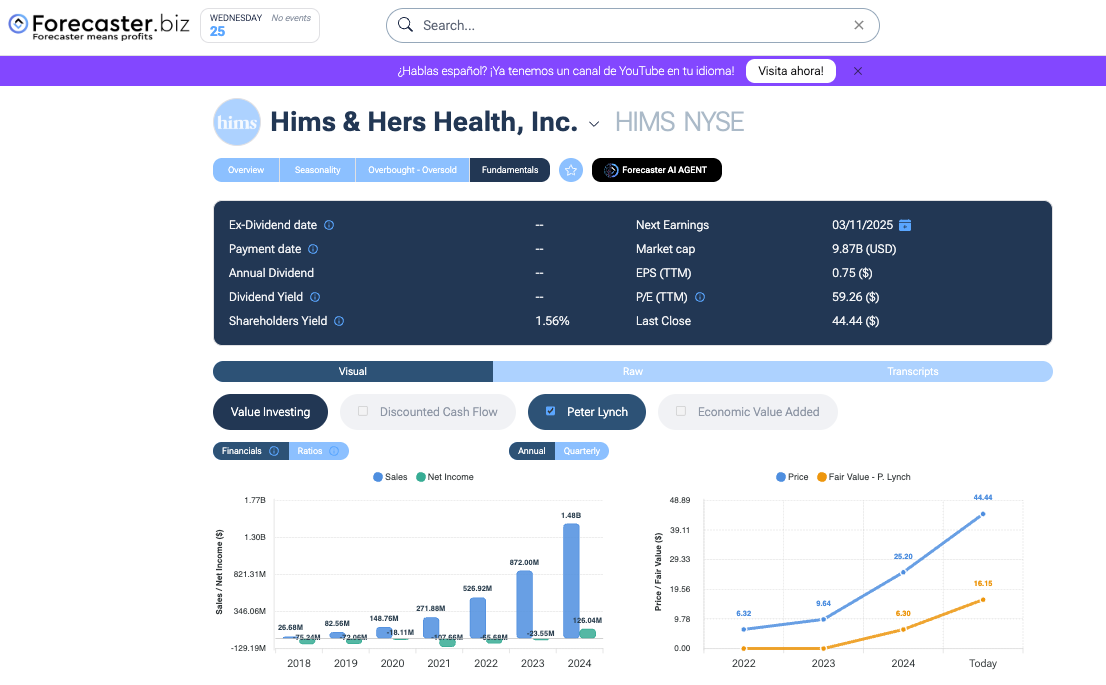Toggle the Net Income legend color dot
The width and height of the screenshot is (1106, 685).
coord(421,477)
